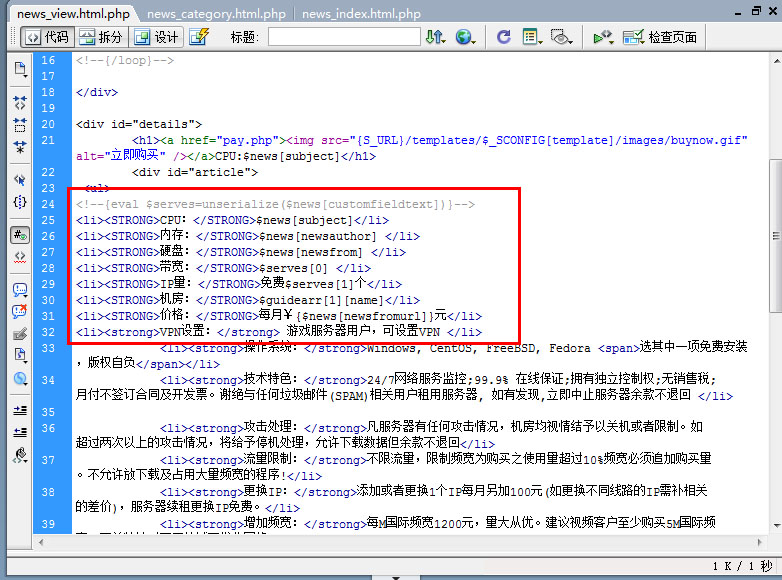Open Check Page (检查页面) menu
The image size is (782, 580).
point(659,37)
